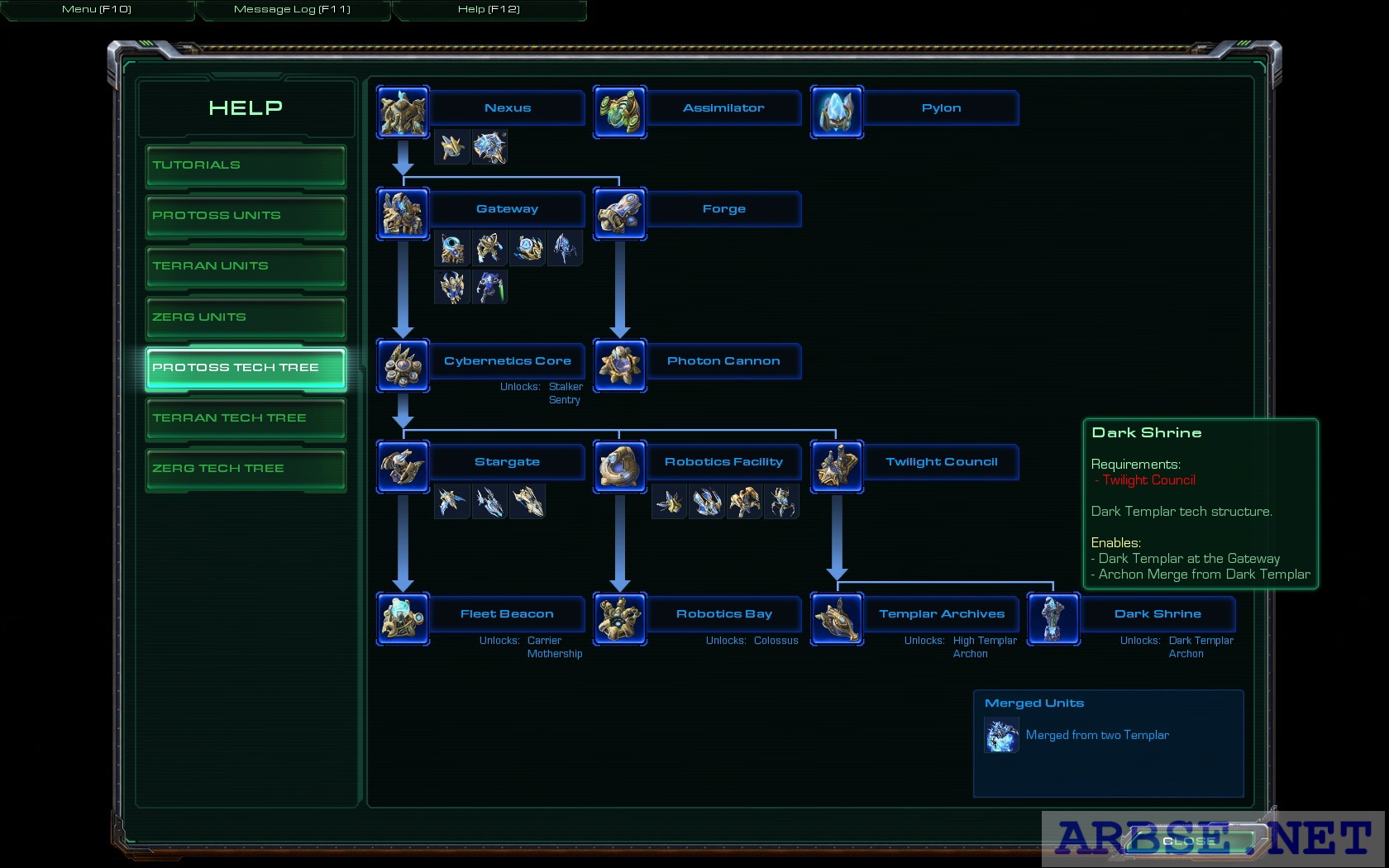Select the Warp Gate icon beneath Gateway

(452, 248)
